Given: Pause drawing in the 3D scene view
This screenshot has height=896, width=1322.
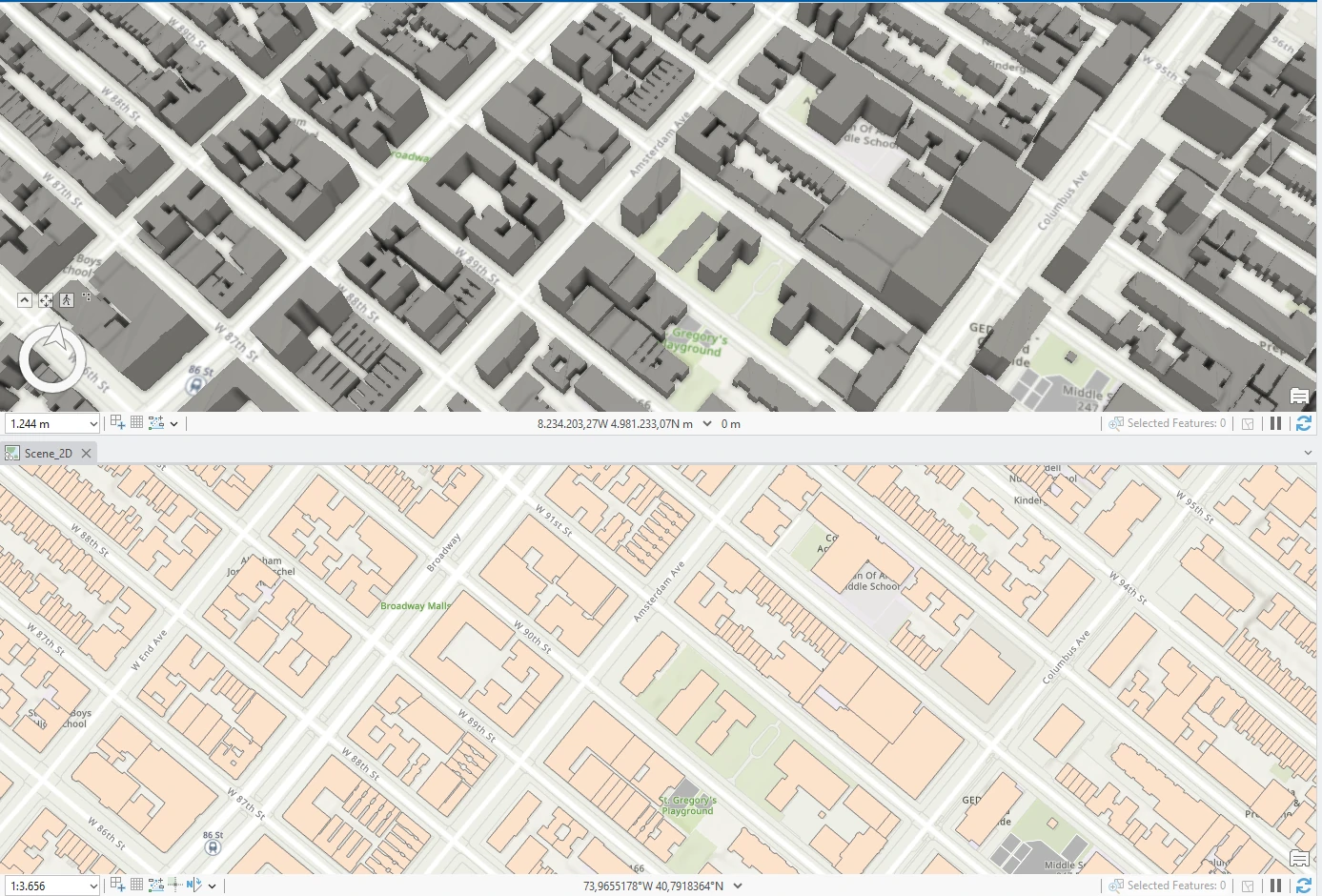Looking at the screenshot, I should click(x=1275, y=423).
